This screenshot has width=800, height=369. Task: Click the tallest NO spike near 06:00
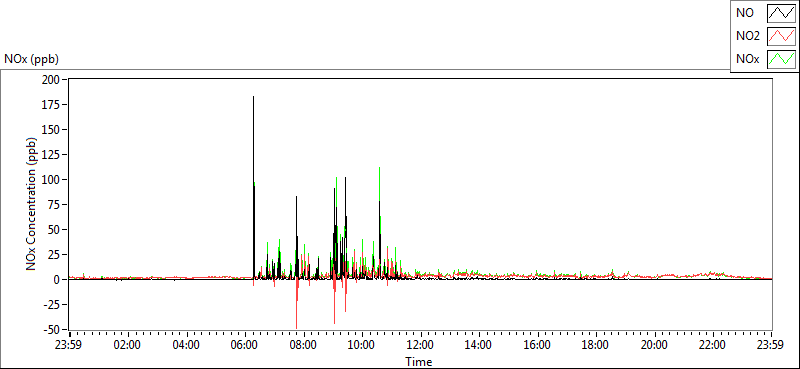[x=253, y=96]
